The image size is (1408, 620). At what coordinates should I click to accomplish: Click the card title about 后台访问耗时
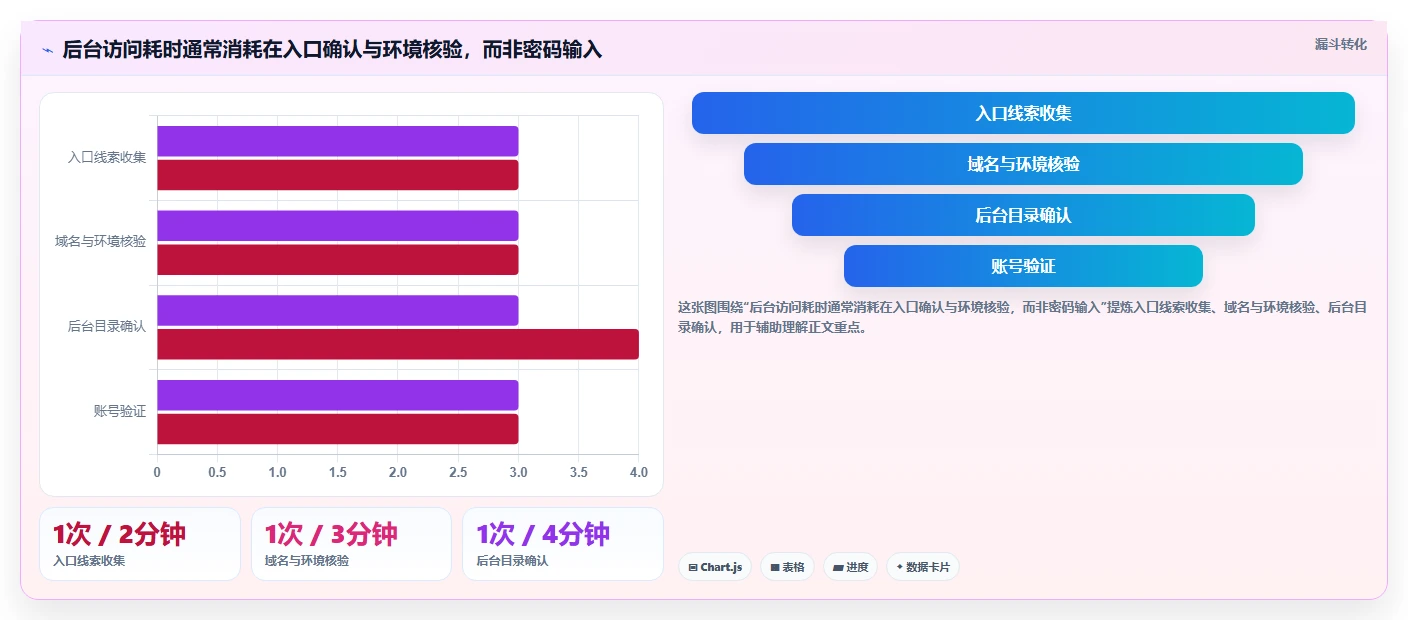coord(332,49)
